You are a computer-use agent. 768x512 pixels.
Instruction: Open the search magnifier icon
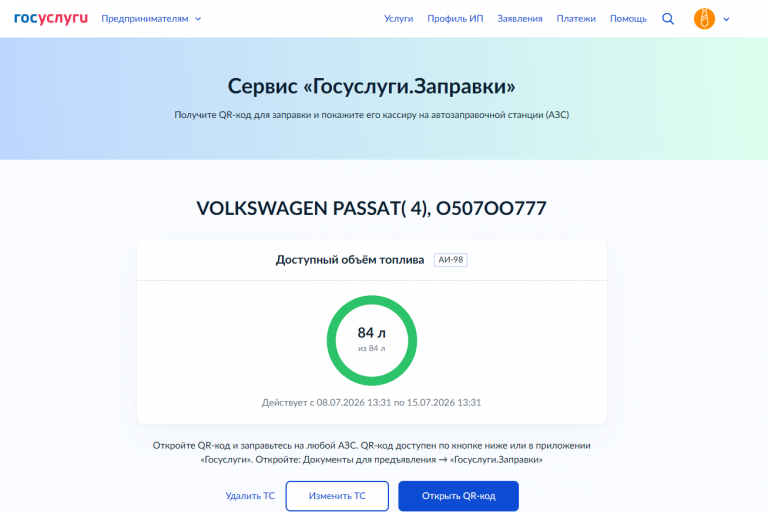point(668,19)
